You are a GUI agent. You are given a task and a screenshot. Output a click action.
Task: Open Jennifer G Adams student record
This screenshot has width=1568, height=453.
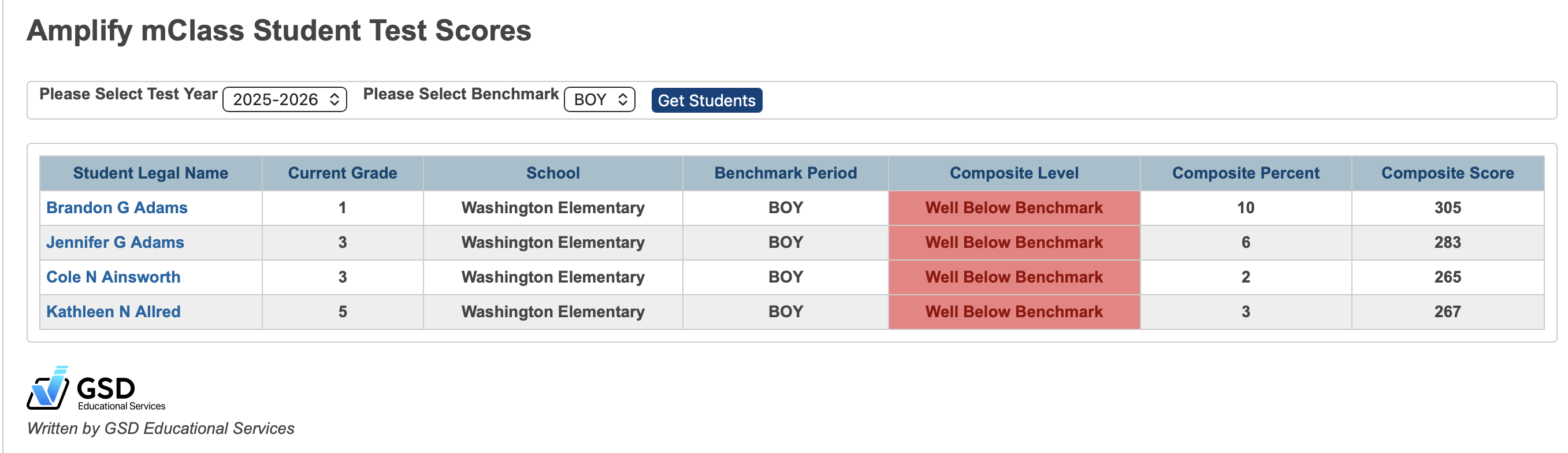pos(116,242)
